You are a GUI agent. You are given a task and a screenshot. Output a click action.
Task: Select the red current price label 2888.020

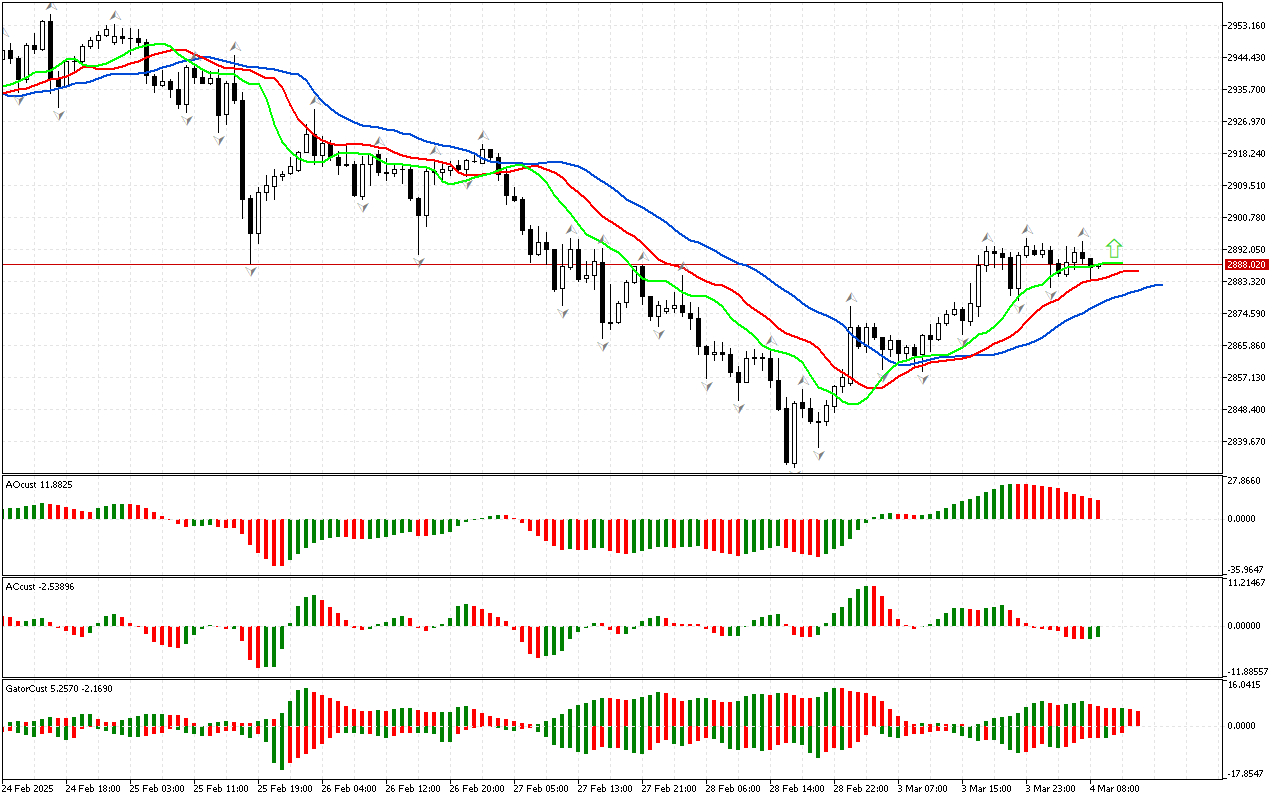(x=1247, y=265)
